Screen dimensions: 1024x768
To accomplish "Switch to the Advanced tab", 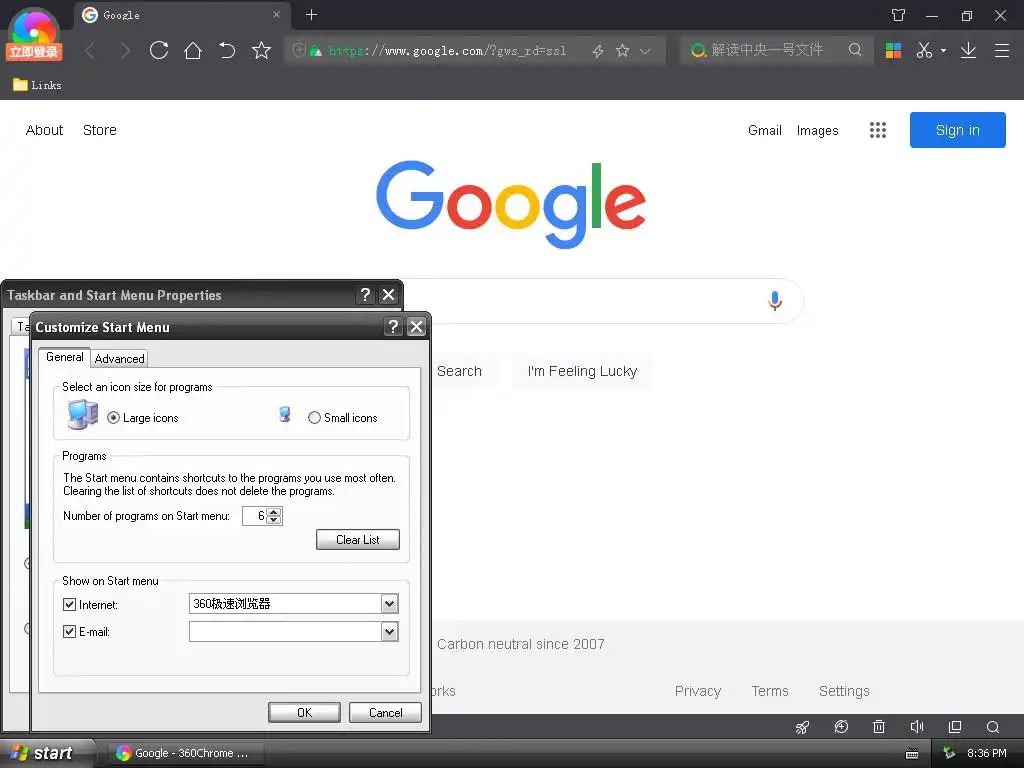I will point(120,359).
